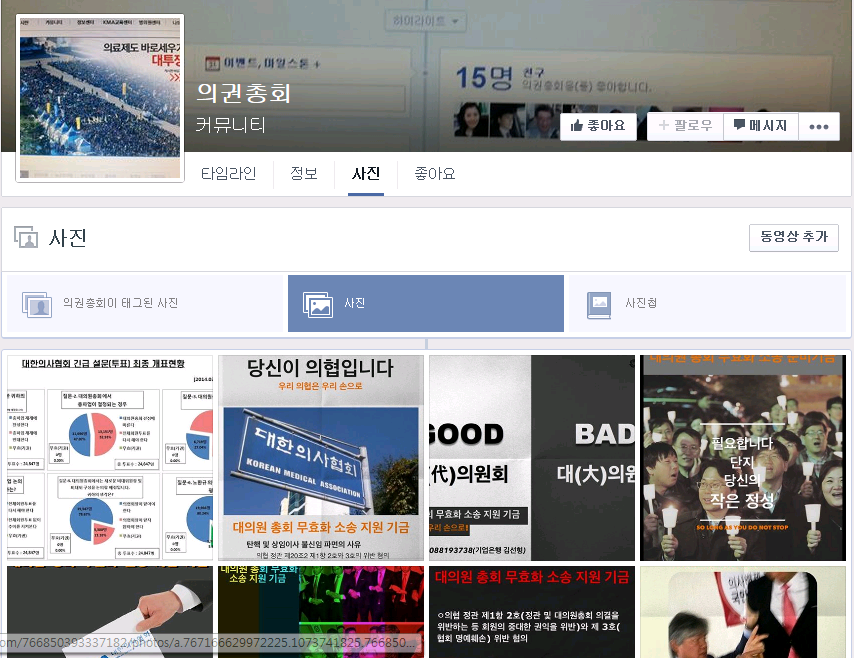The image size is (854, 658).
Task: Click the speech bubble icon on 메시지 button
Action: pos(739,125)
